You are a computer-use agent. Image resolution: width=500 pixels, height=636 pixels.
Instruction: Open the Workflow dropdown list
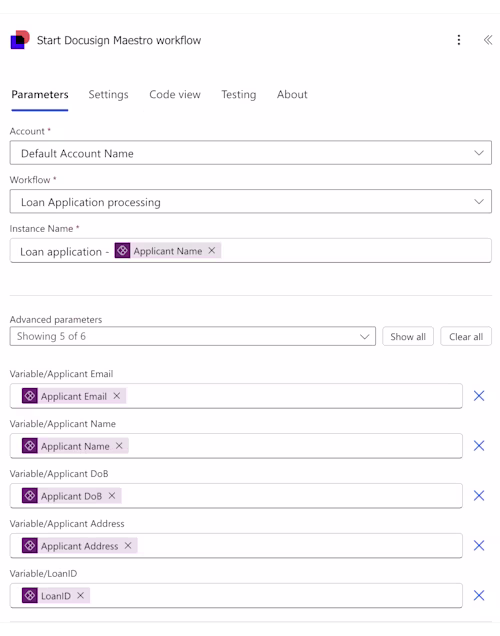point(251,202)
